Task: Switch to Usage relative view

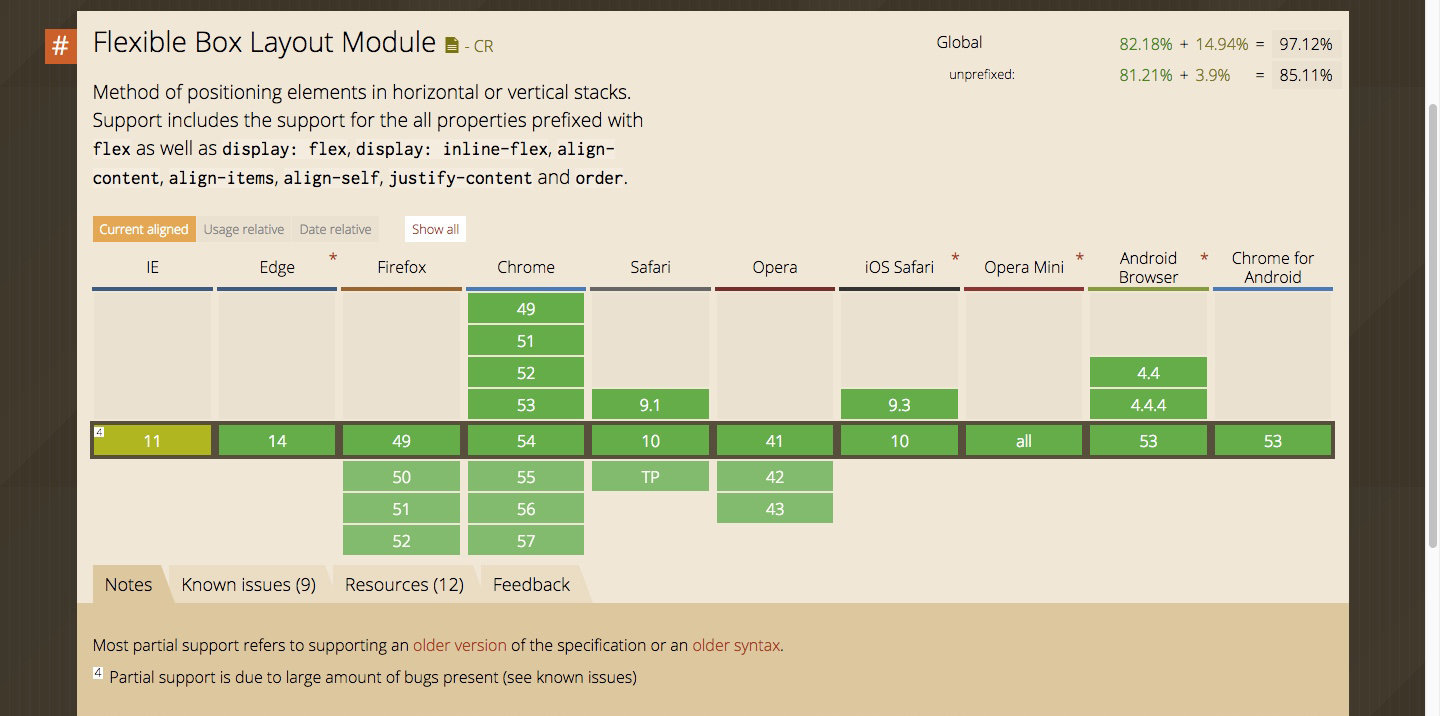Action: [244, 229]
